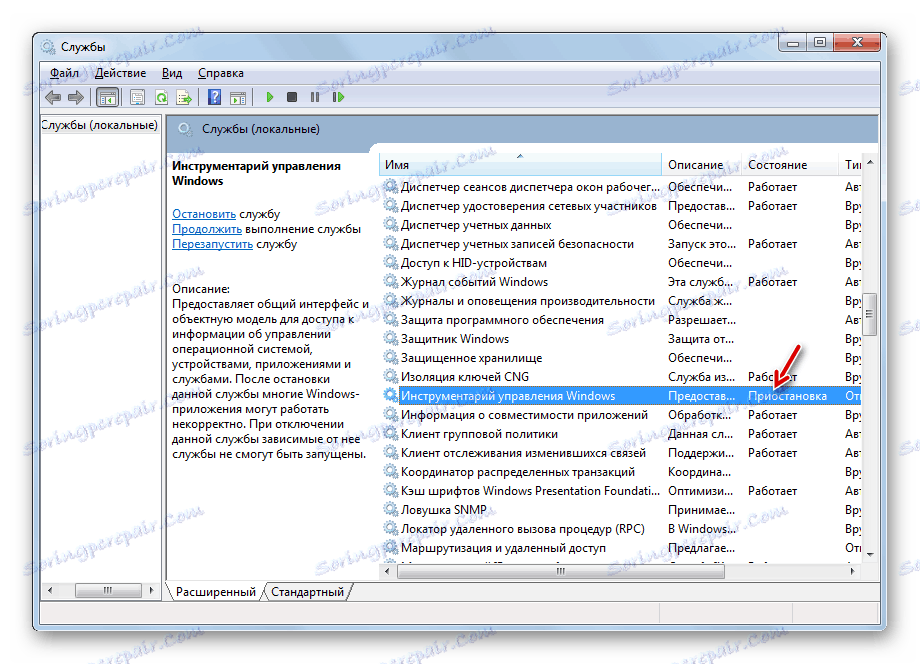
Task: Select Диспетчер удостоверения сетевых участников row
Action: tap(622, 206)
